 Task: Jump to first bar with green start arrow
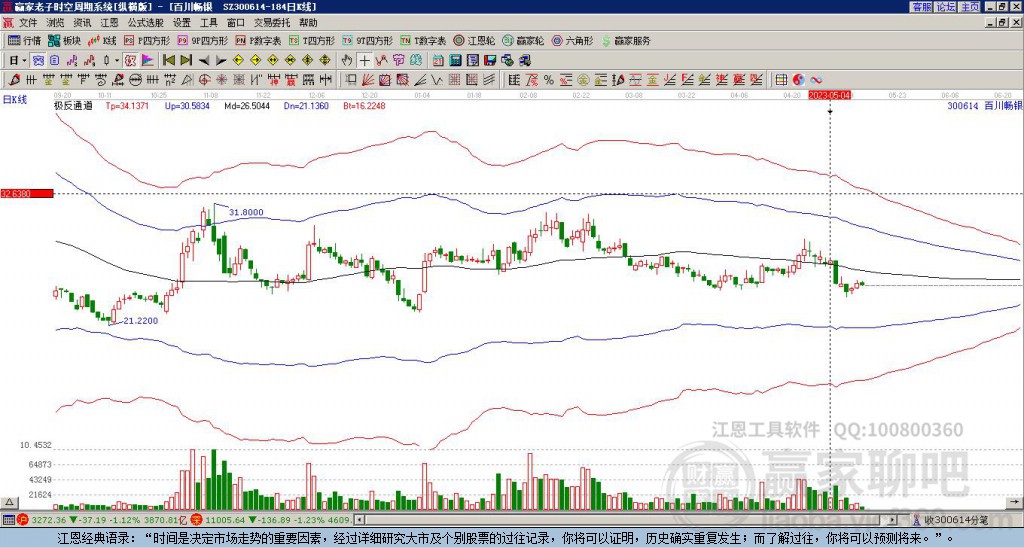click(x=168, y=61)
